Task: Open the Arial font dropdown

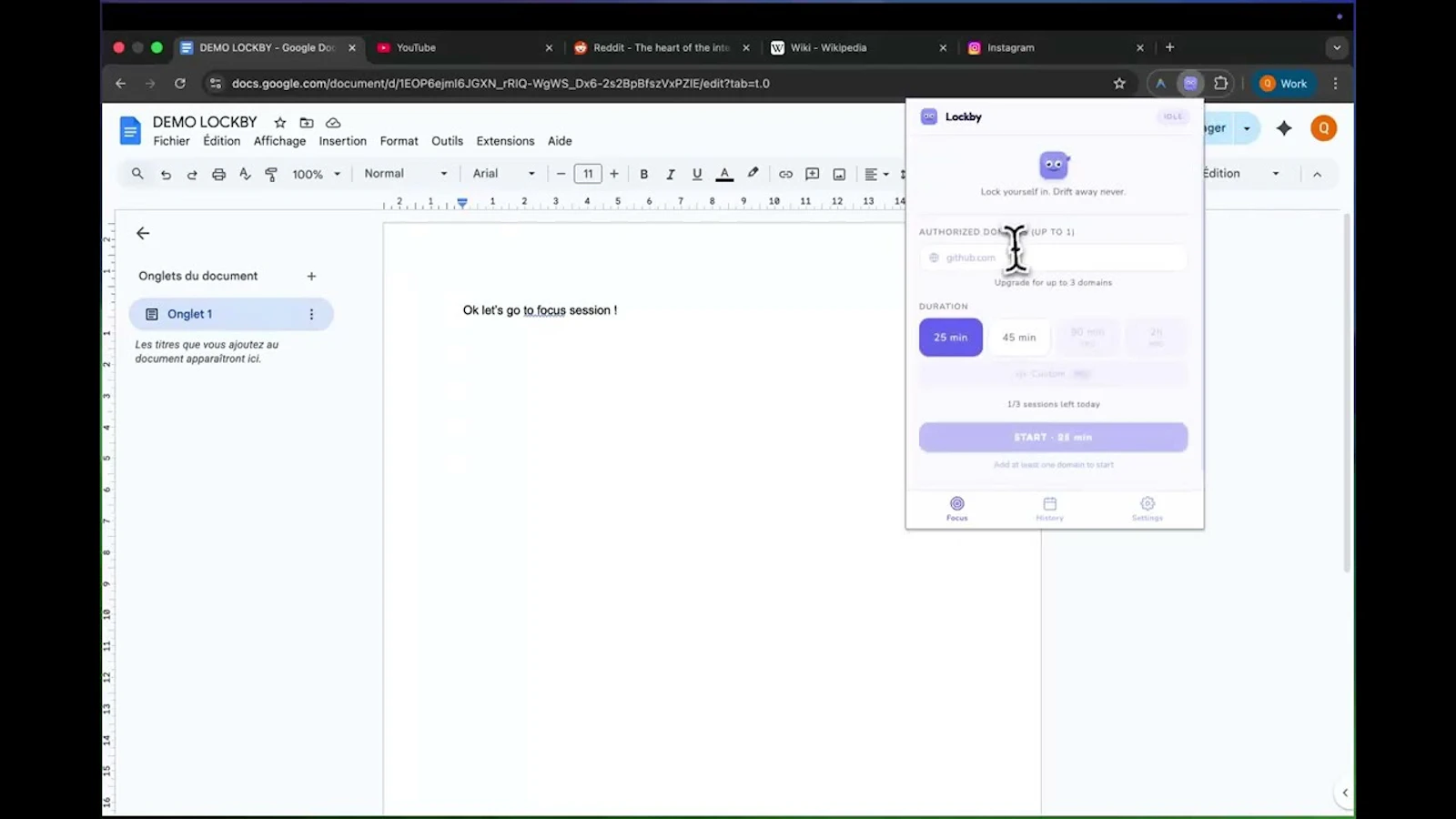Action: tap(501, 173)
